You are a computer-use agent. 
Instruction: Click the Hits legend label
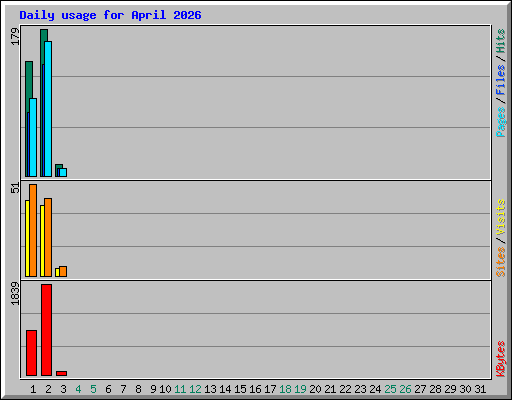[500, 41]
